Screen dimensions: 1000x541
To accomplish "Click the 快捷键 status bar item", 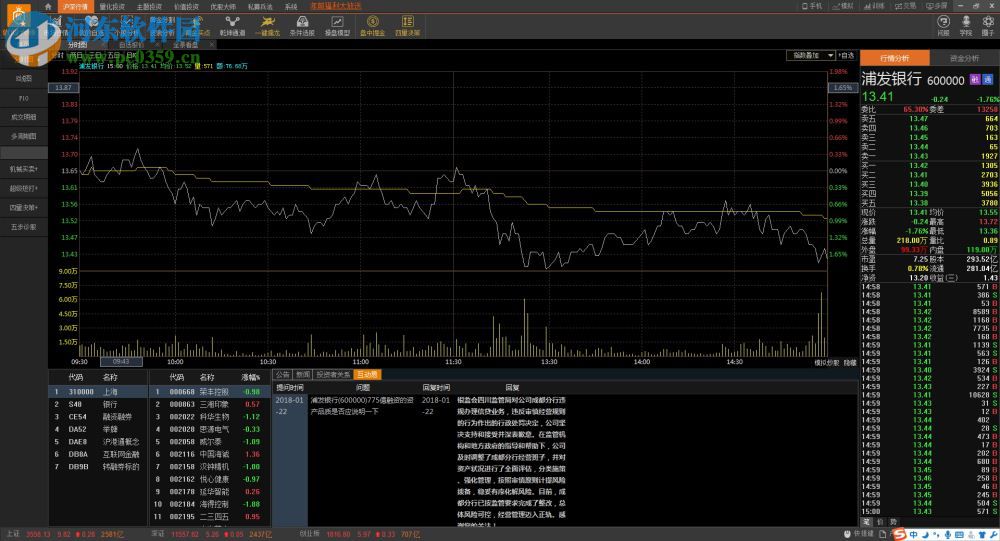I will (860, 534).
